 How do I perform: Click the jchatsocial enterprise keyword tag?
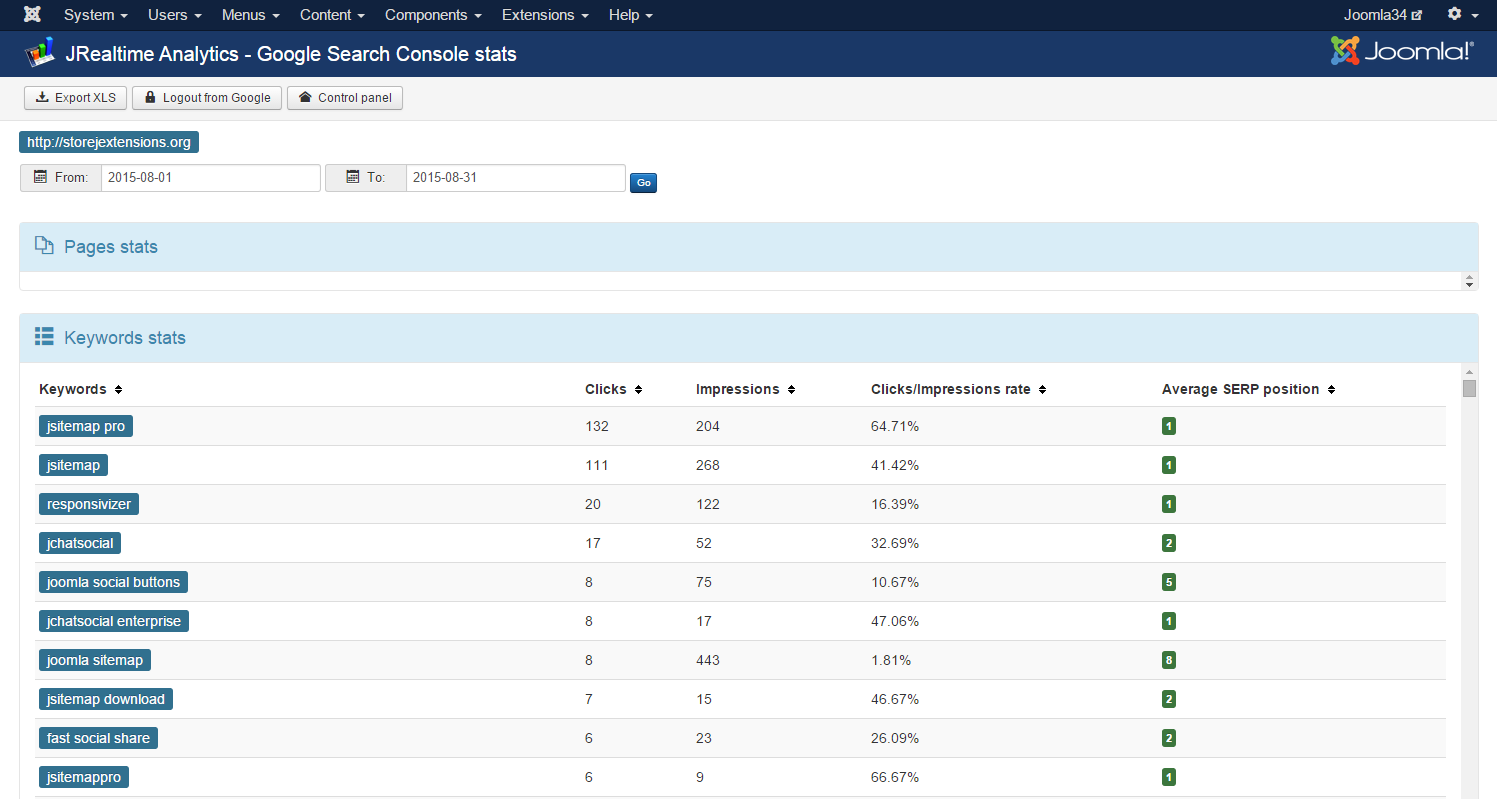[114, 621]
